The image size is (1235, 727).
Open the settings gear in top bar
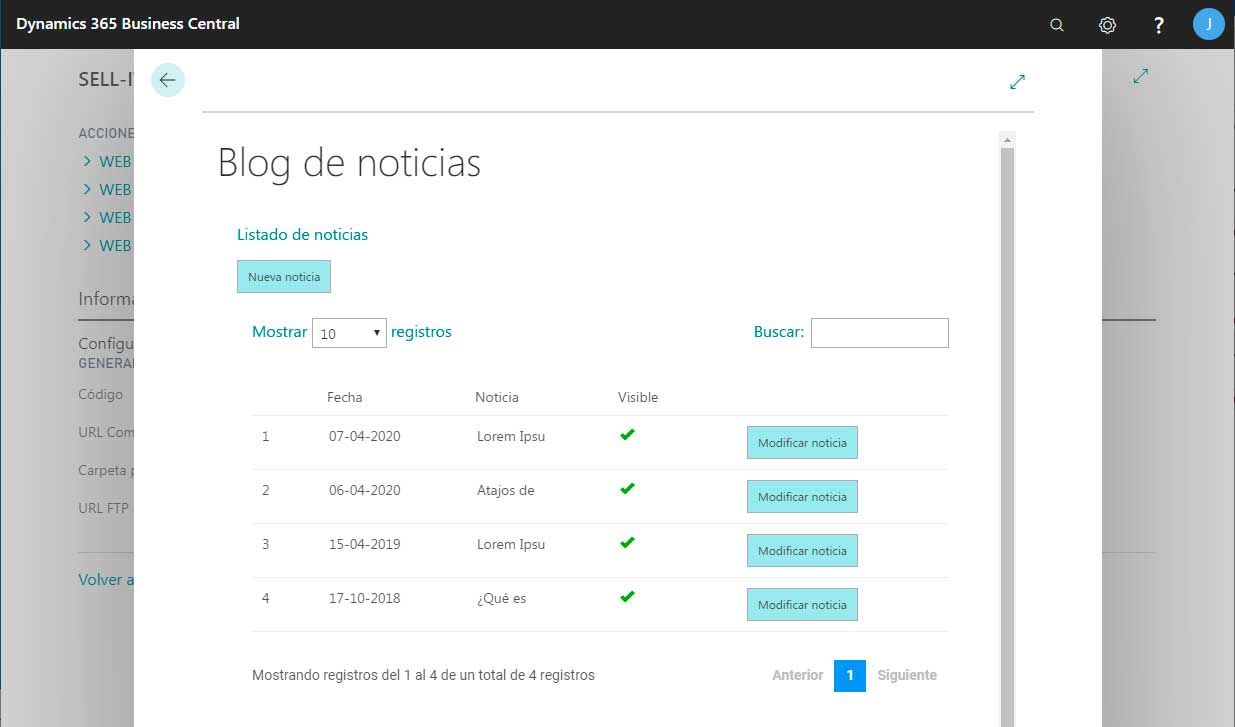[1107, 25]
